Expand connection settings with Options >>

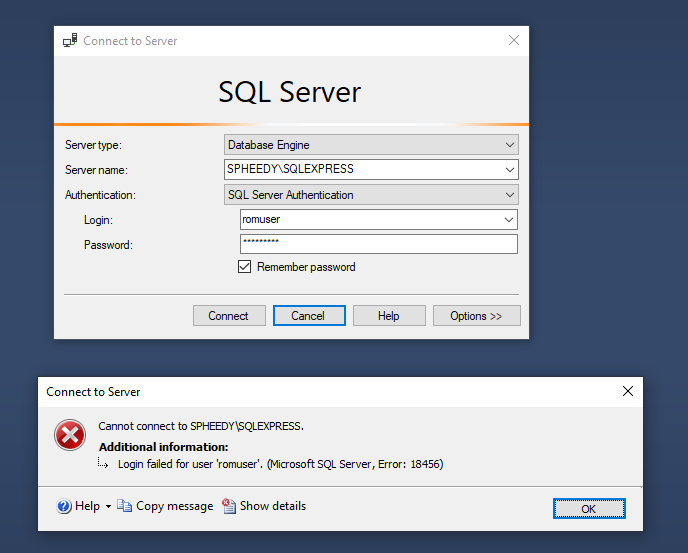[x=477, y=316]
